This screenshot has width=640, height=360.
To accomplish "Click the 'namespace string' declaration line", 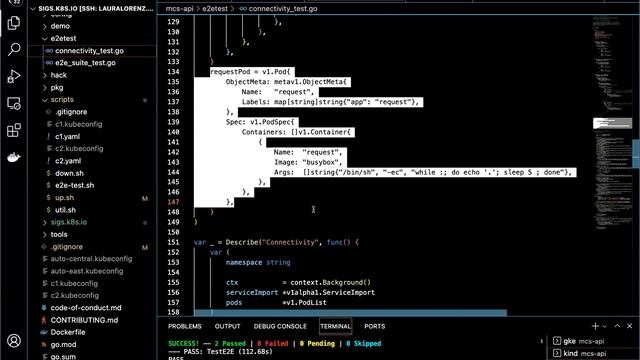I will [x=258, y=262].
